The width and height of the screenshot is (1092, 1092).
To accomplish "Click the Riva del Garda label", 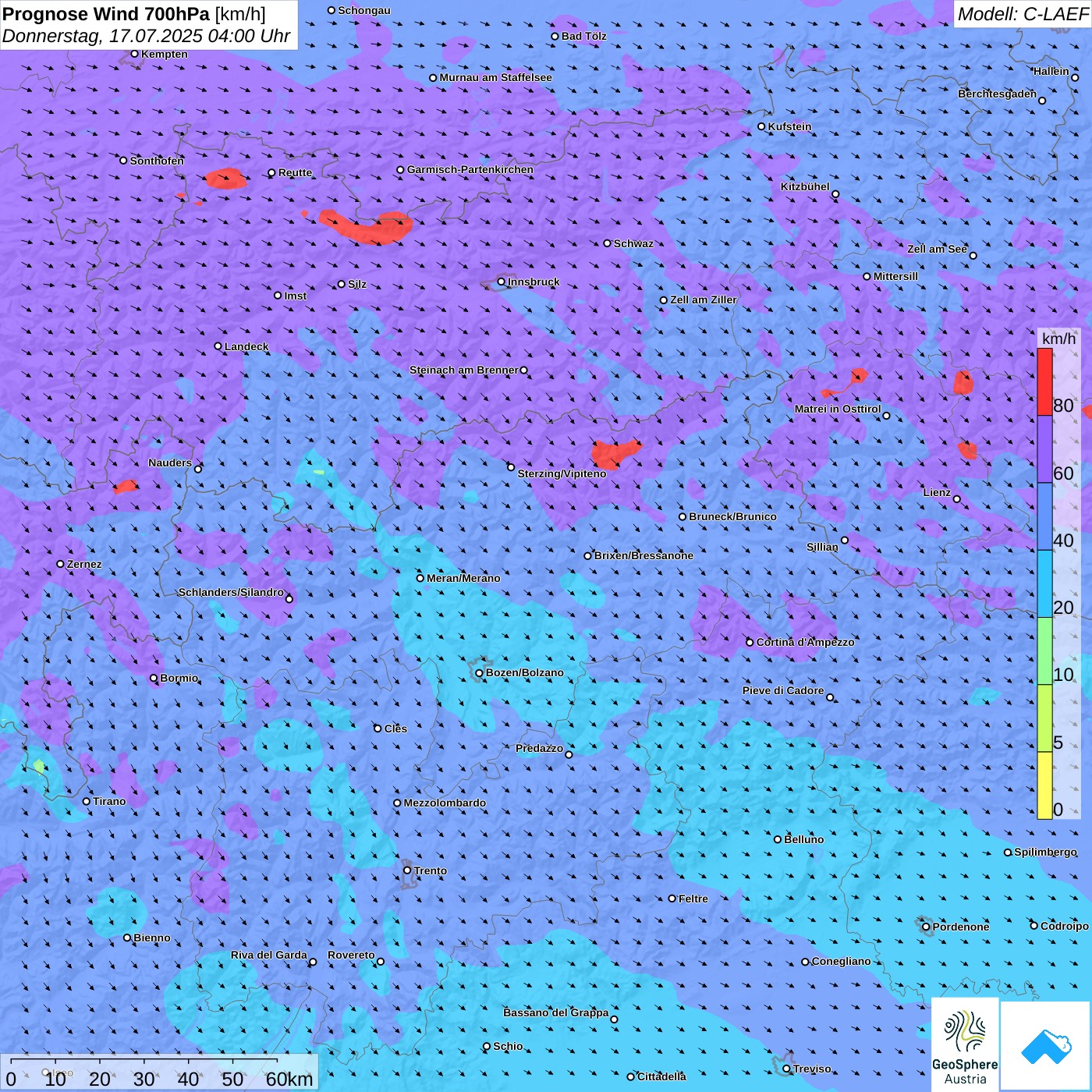I will point(268,955).
